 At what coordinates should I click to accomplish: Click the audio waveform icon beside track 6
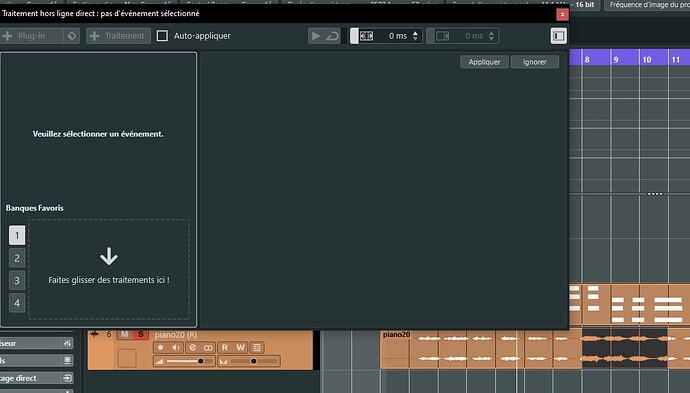point(95,334)
